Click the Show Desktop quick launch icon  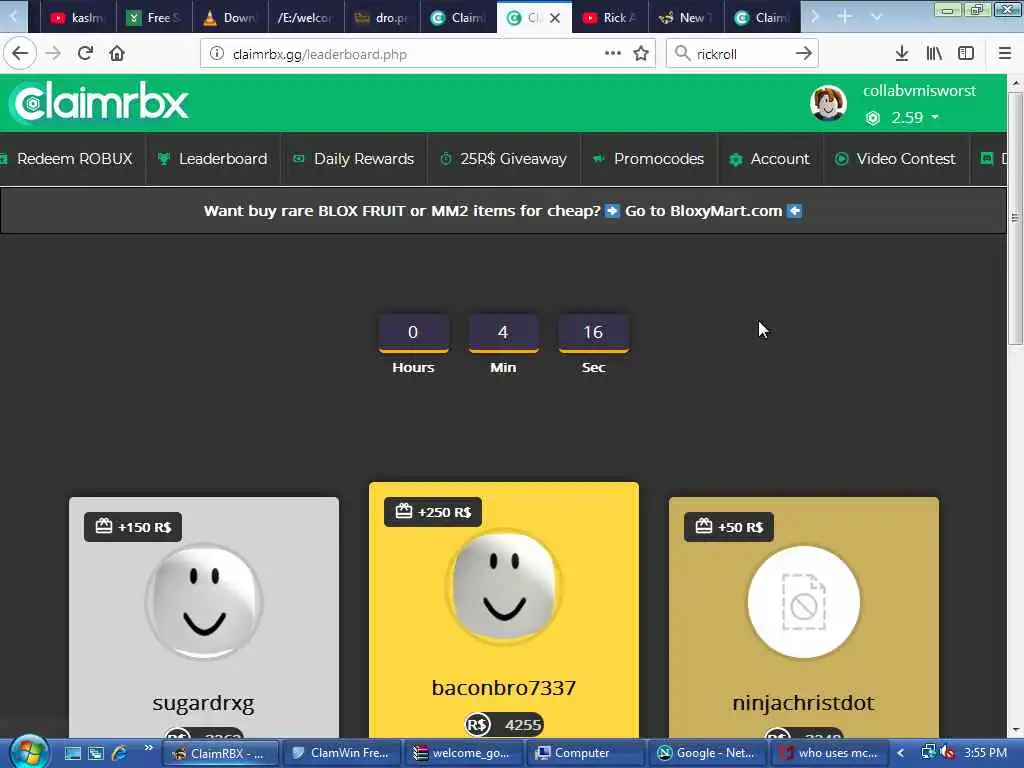72,753
